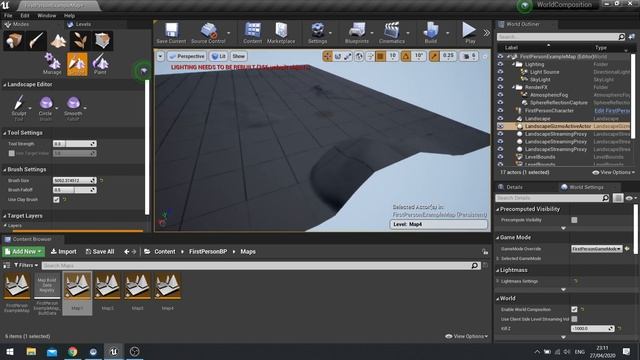Click the Build button

click(431, 33)
